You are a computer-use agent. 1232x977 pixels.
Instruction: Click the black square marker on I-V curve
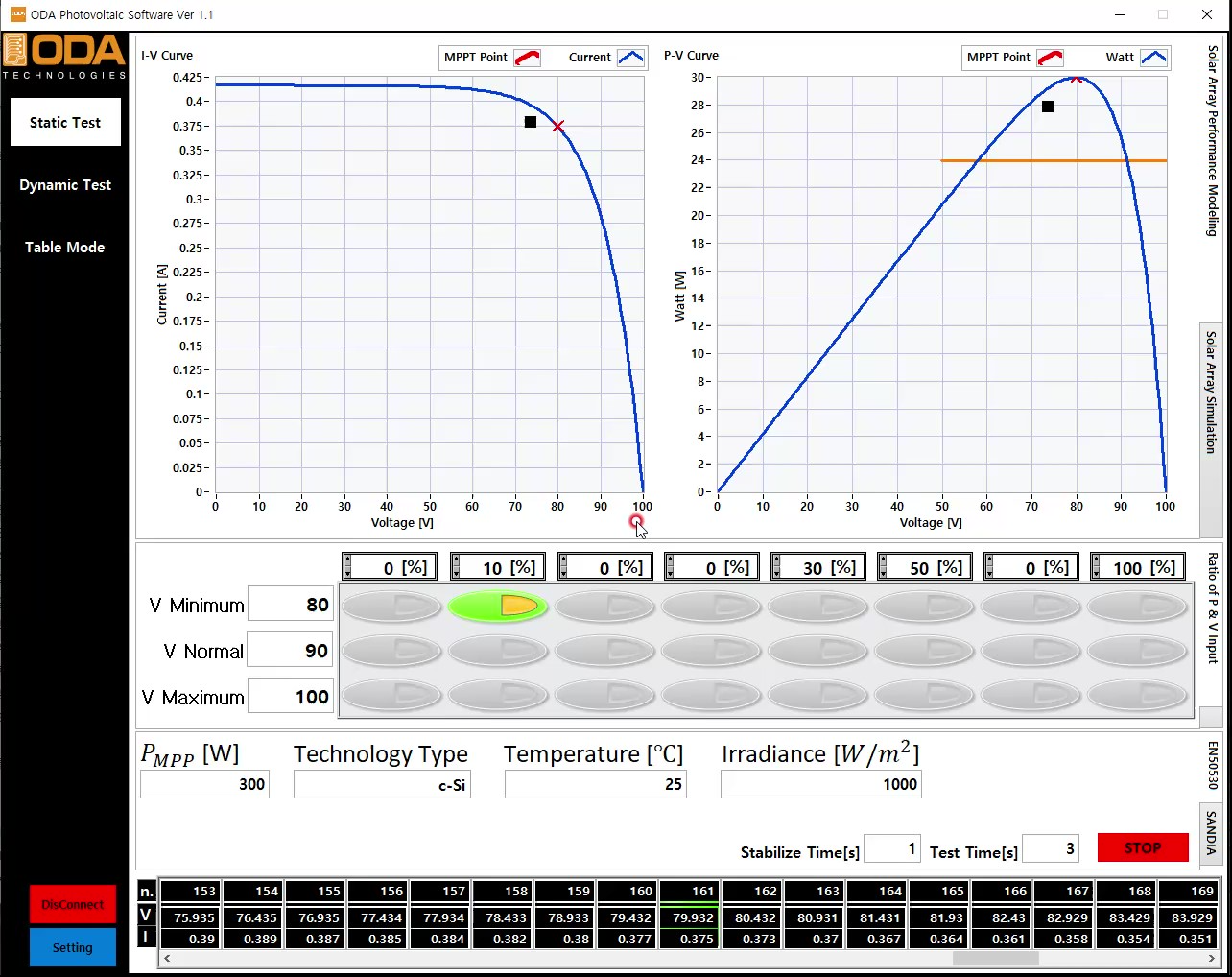pyautogui.click(x=531, y=122)
